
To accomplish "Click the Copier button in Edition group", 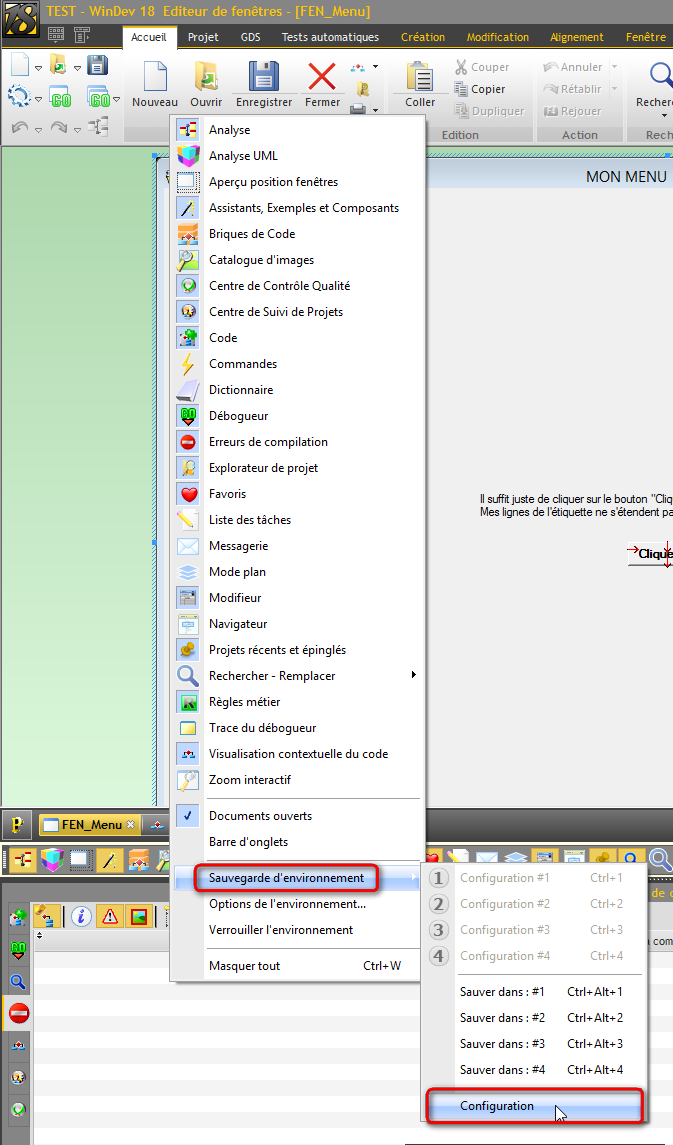I will 488,89.
